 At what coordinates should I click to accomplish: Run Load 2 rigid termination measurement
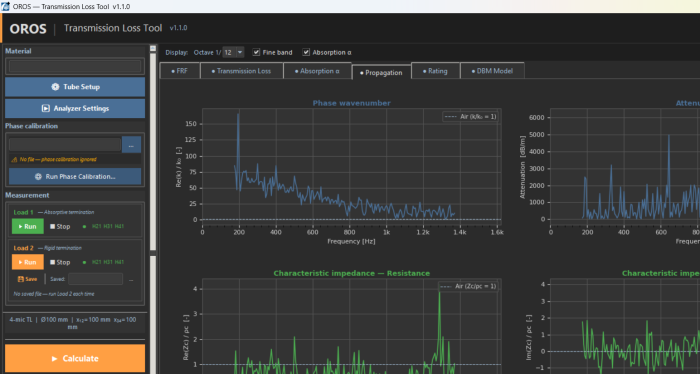tap(28, 262)
